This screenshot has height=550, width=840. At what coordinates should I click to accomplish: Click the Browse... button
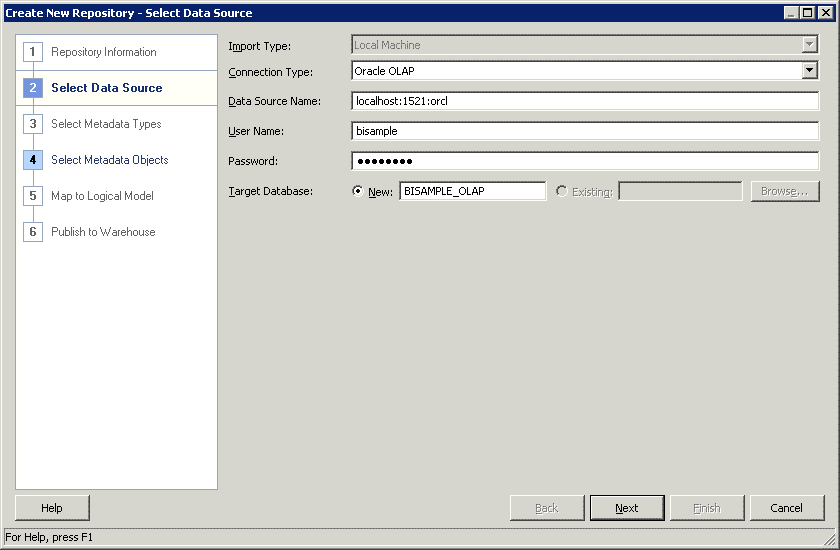785,191
